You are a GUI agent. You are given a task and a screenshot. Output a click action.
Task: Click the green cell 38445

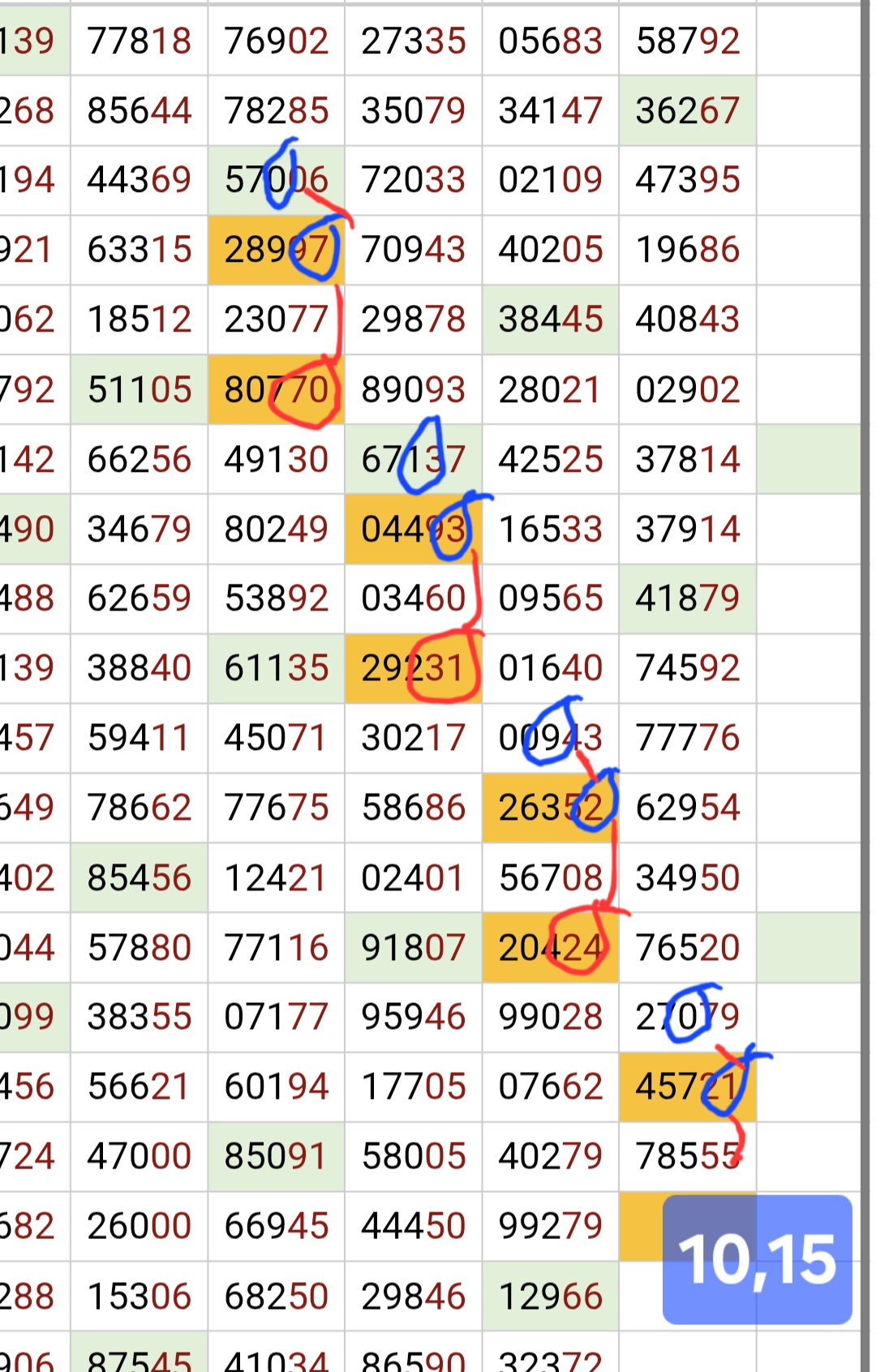[550, 319]
